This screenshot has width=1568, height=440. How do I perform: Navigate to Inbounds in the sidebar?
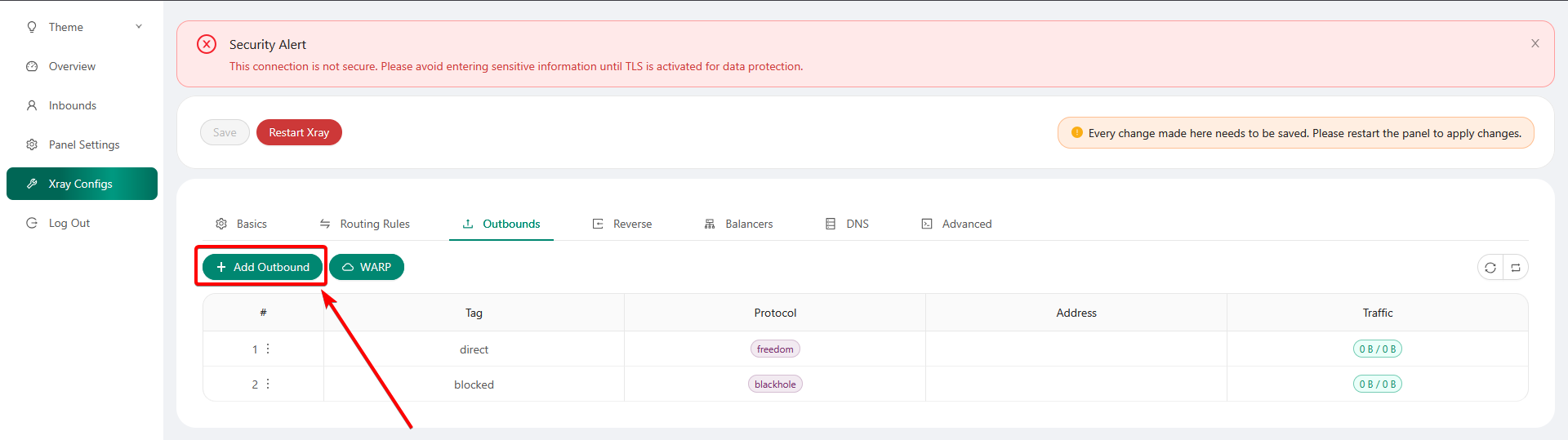(x=72, y=105)
